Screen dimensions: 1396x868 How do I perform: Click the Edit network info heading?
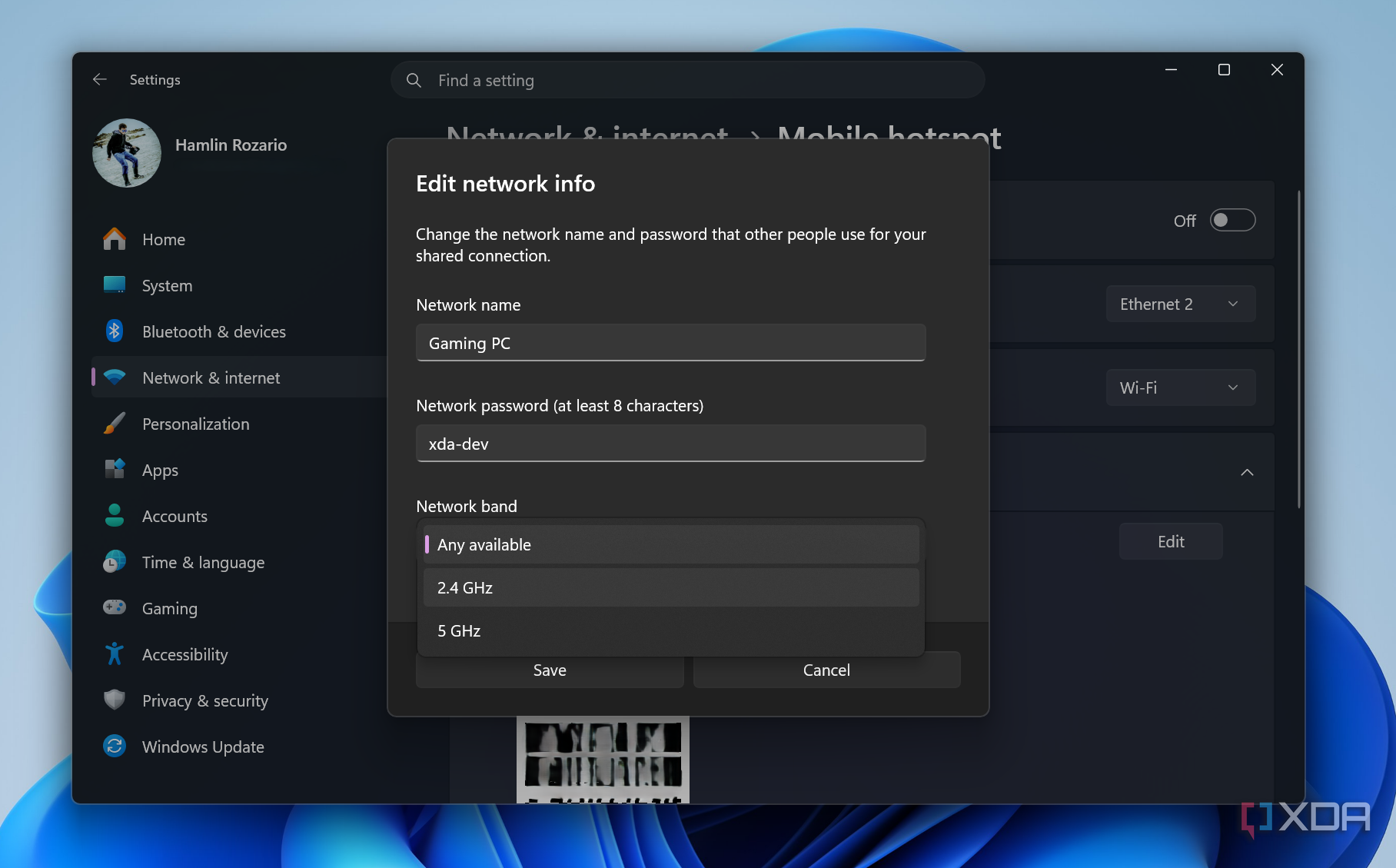[x=505, y=184]
